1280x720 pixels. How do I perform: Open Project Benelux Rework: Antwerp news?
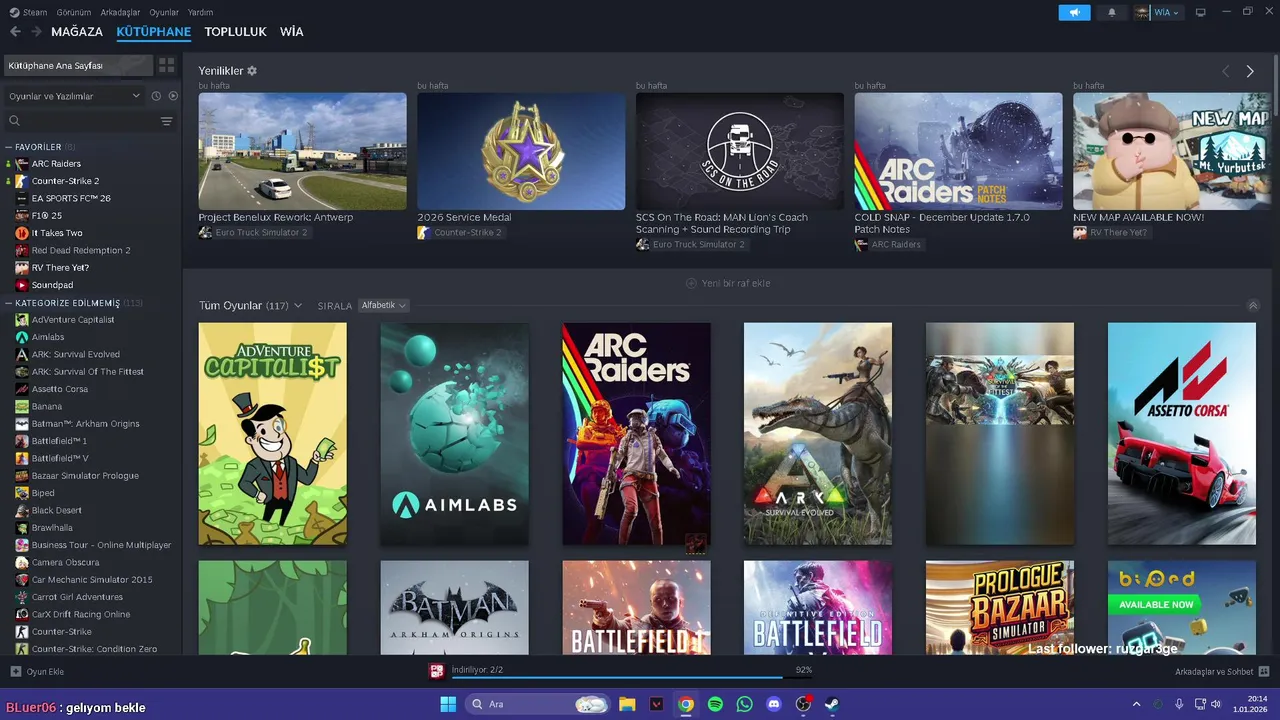coord(303,151)
